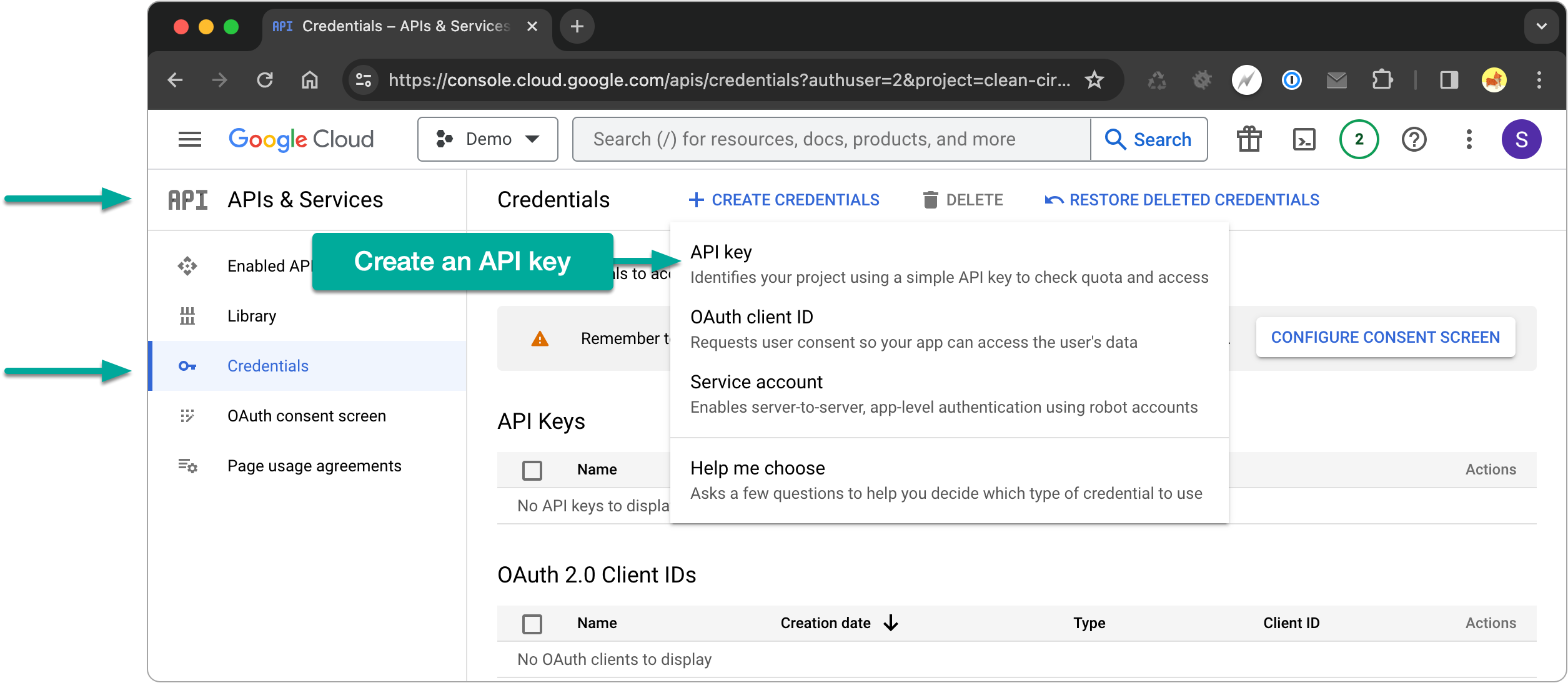Open Enabled APIs sidebar item
1568x683 pixels.
[269, 266]
